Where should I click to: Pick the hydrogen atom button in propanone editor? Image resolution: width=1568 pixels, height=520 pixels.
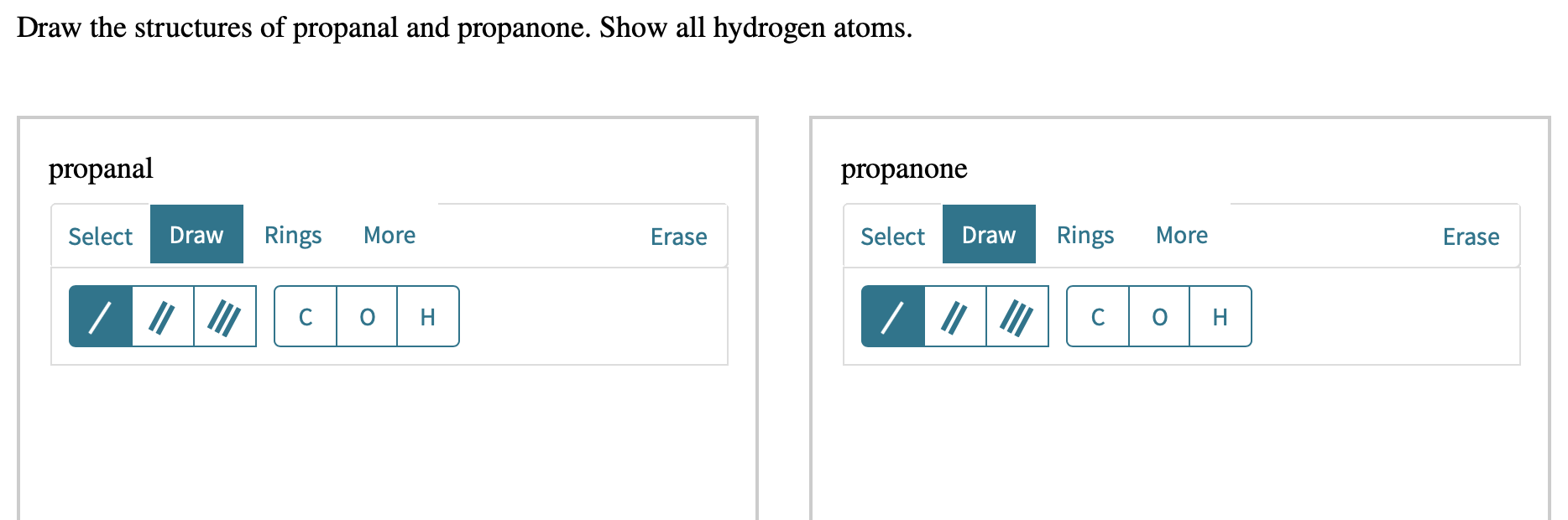pyautogui.click(x=1220, y=317)
